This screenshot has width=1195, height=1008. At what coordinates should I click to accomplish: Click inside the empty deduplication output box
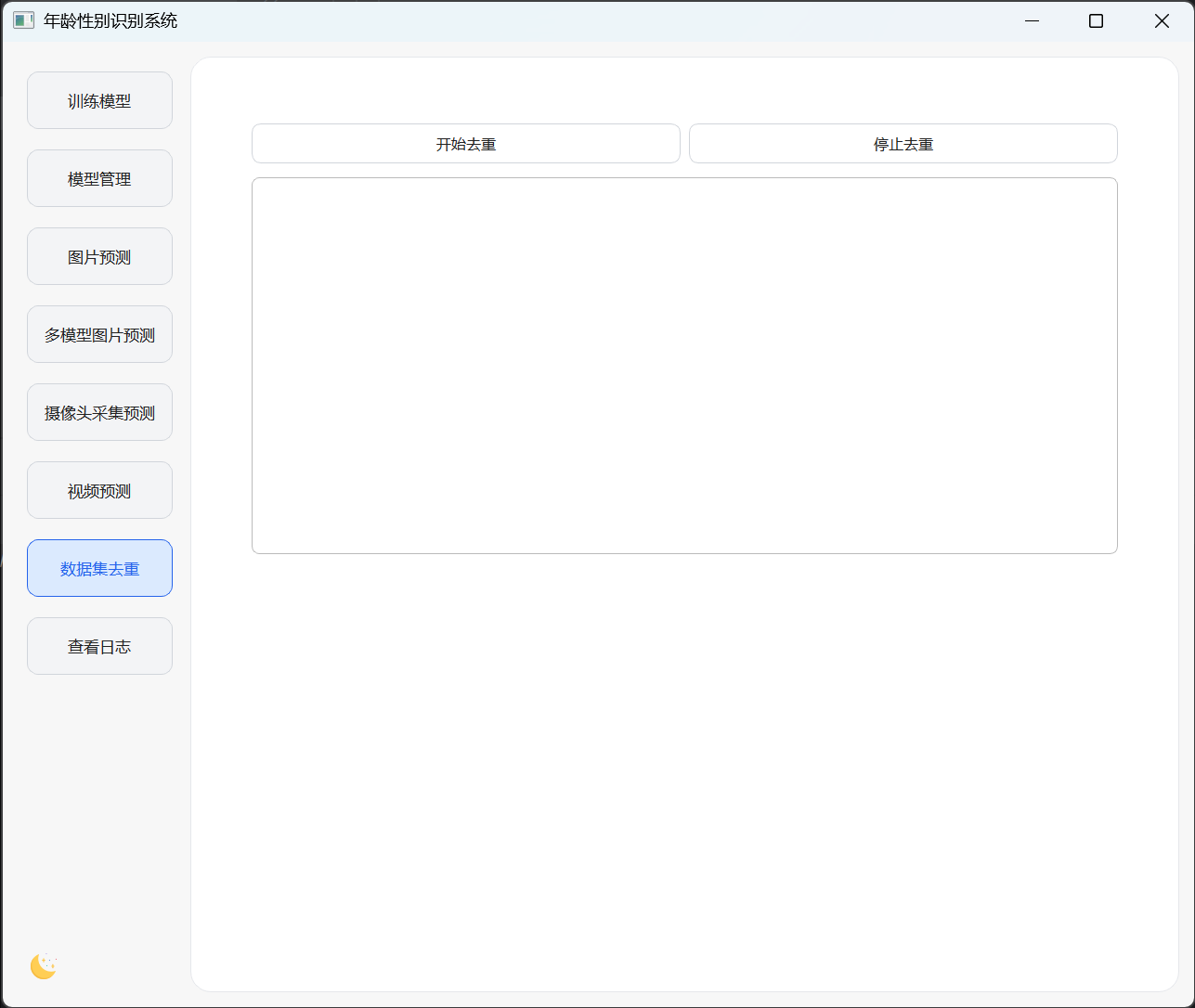coord(684,366)
